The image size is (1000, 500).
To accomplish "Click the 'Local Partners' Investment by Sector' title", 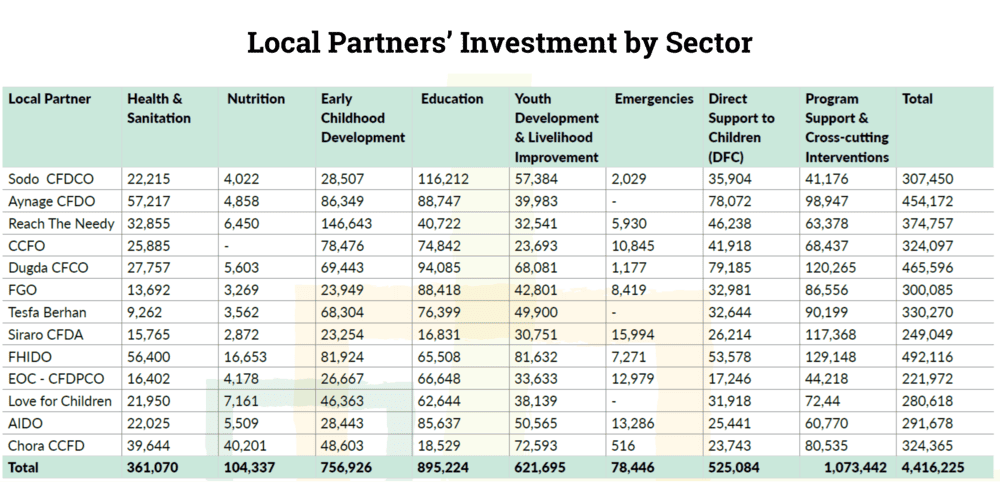I will coord(499,43).
